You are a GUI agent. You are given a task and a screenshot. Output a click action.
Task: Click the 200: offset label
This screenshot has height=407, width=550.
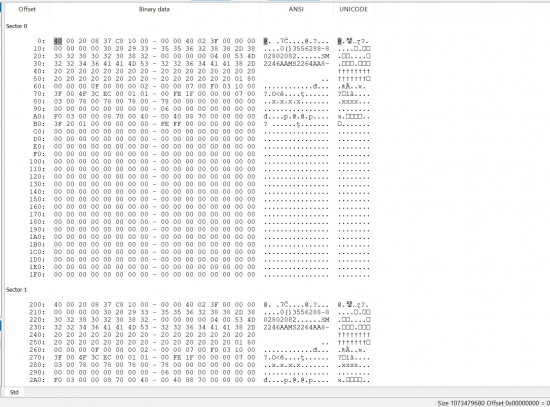pos(37,305)
